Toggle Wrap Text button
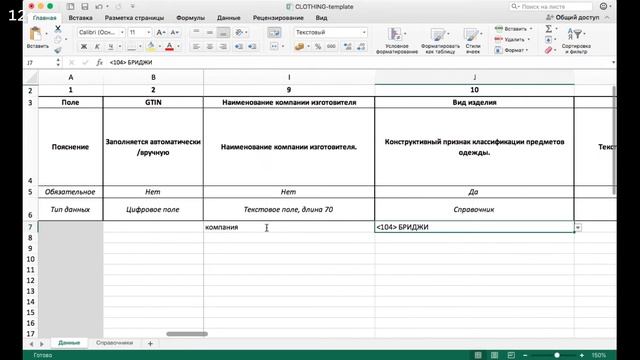The width and height of the screenshot is (640, 360). (x=274, y=32)
